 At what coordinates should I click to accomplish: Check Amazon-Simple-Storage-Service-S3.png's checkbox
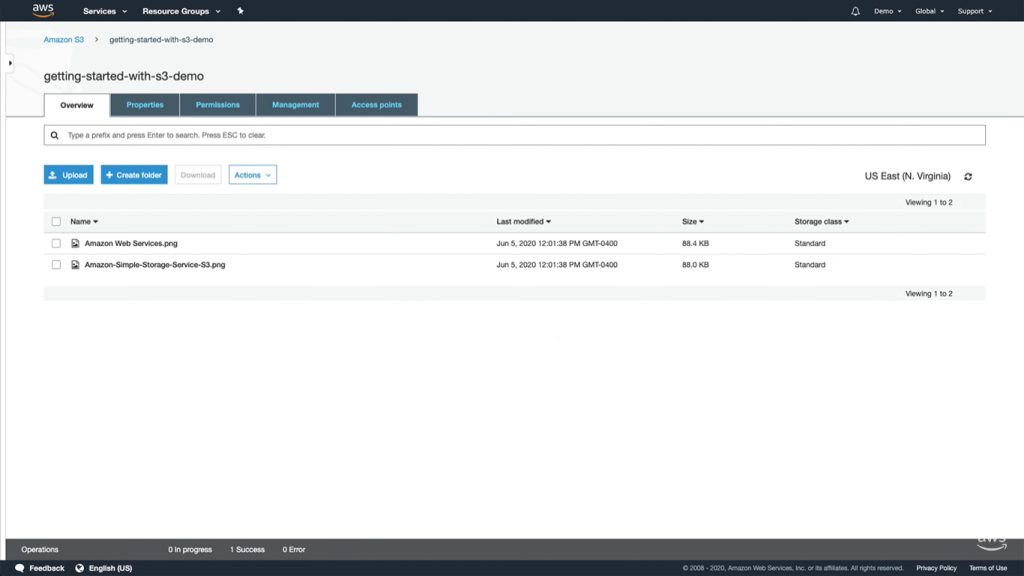[x=54, y=264]
